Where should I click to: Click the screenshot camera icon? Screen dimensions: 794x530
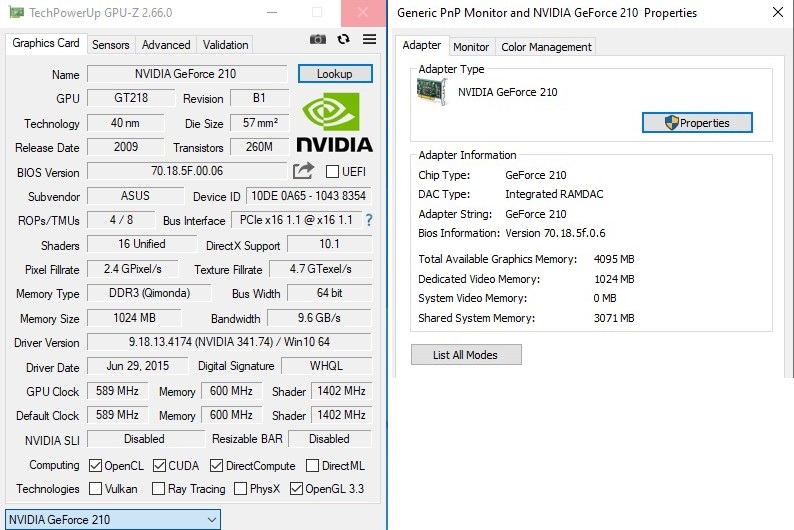click(318, 39)
